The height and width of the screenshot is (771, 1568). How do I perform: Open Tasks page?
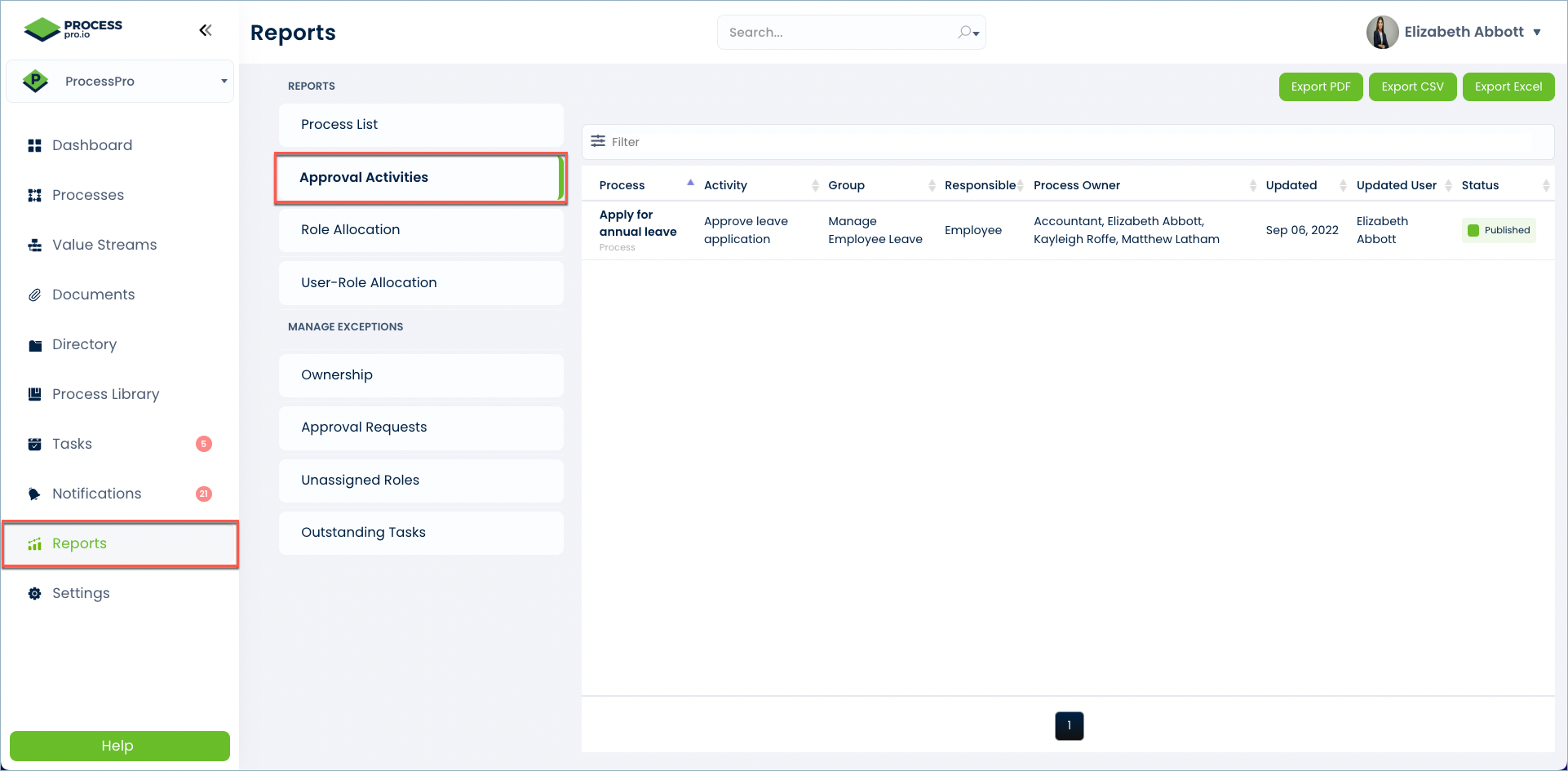coord(73,444)
